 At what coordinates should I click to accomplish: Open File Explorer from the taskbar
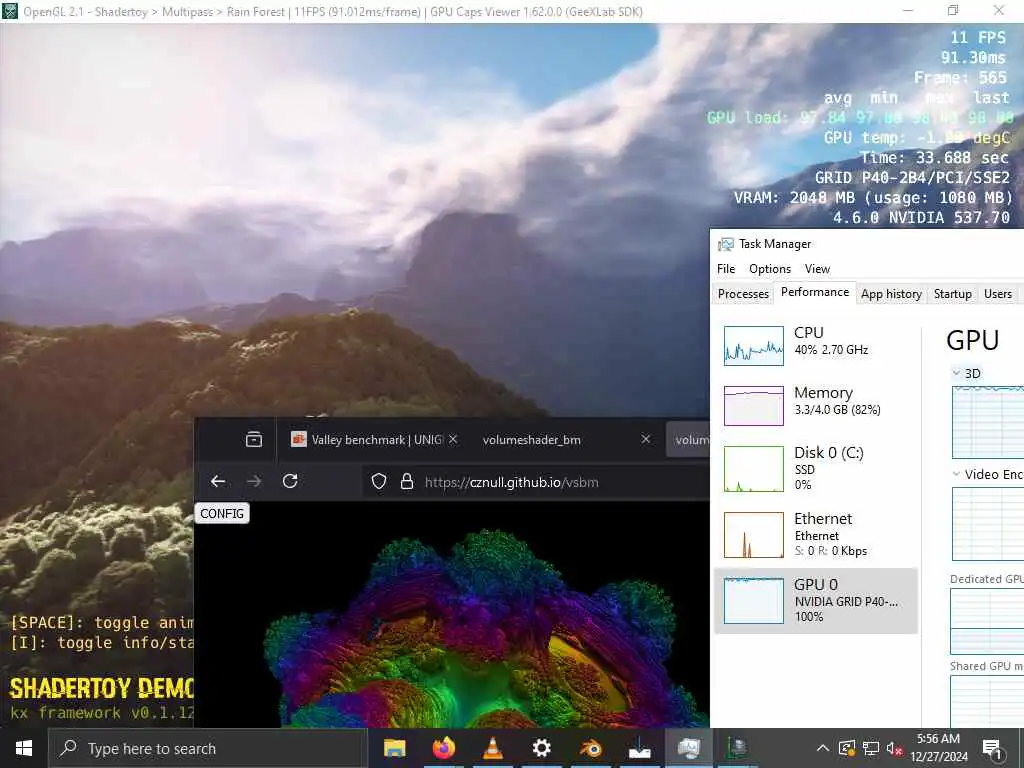pos(394,748)
